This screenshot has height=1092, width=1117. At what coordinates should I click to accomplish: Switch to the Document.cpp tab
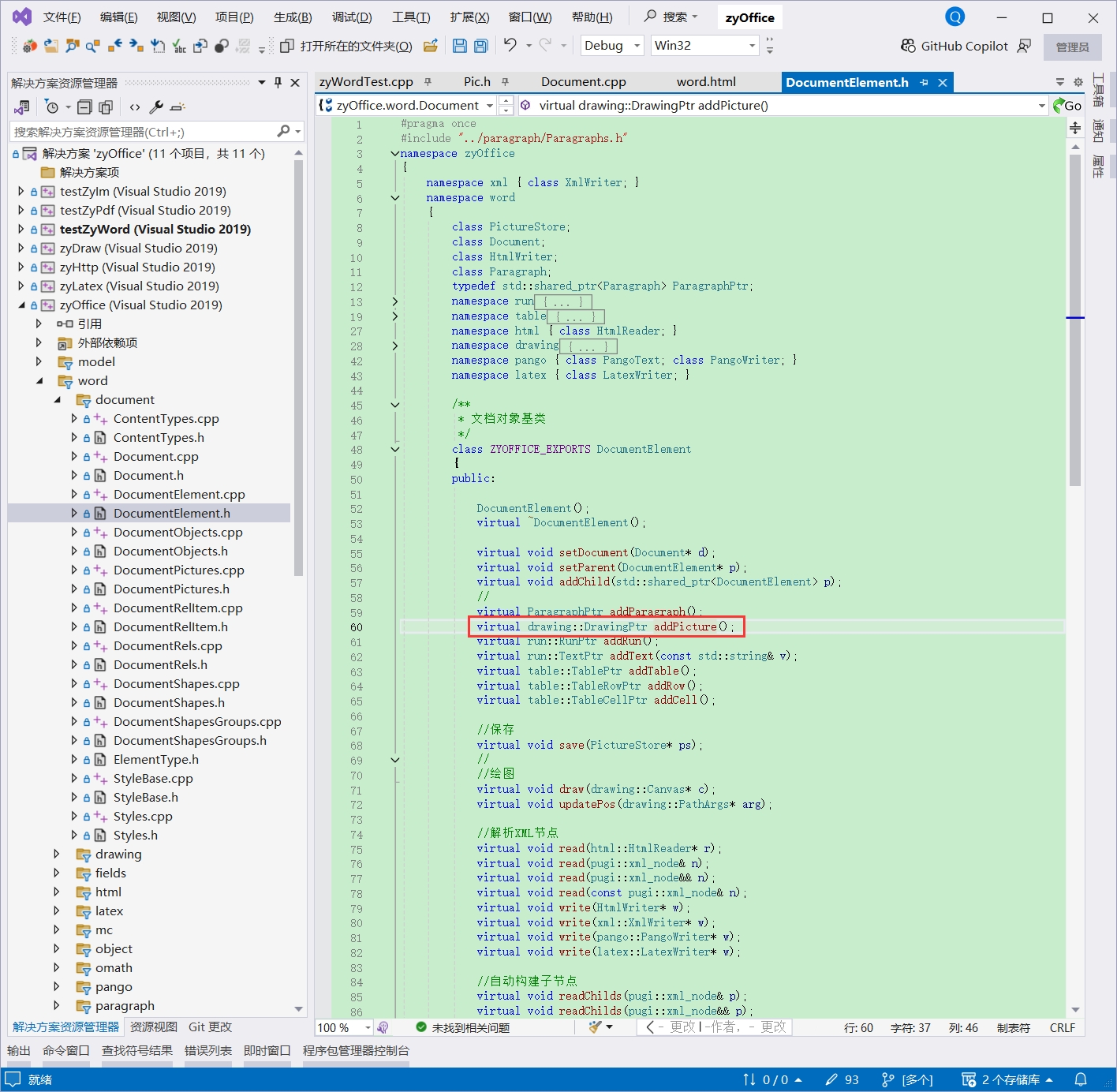583,82
